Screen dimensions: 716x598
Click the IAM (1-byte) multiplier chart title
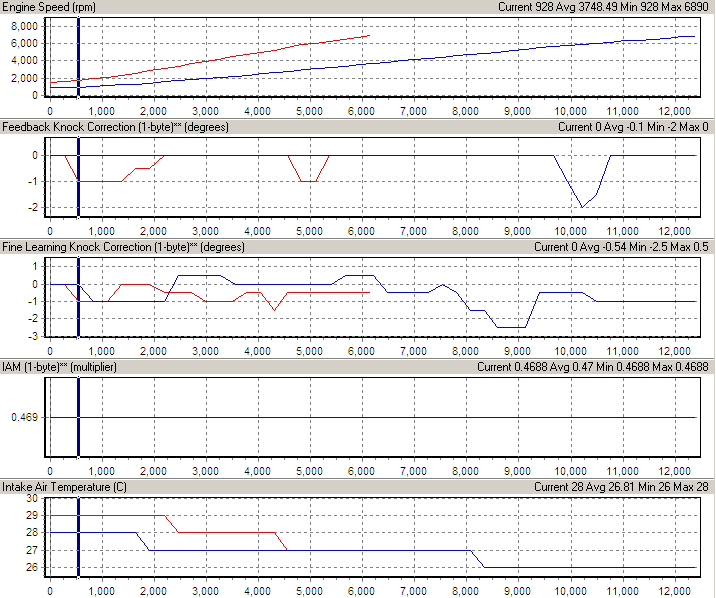coord(59,367)
